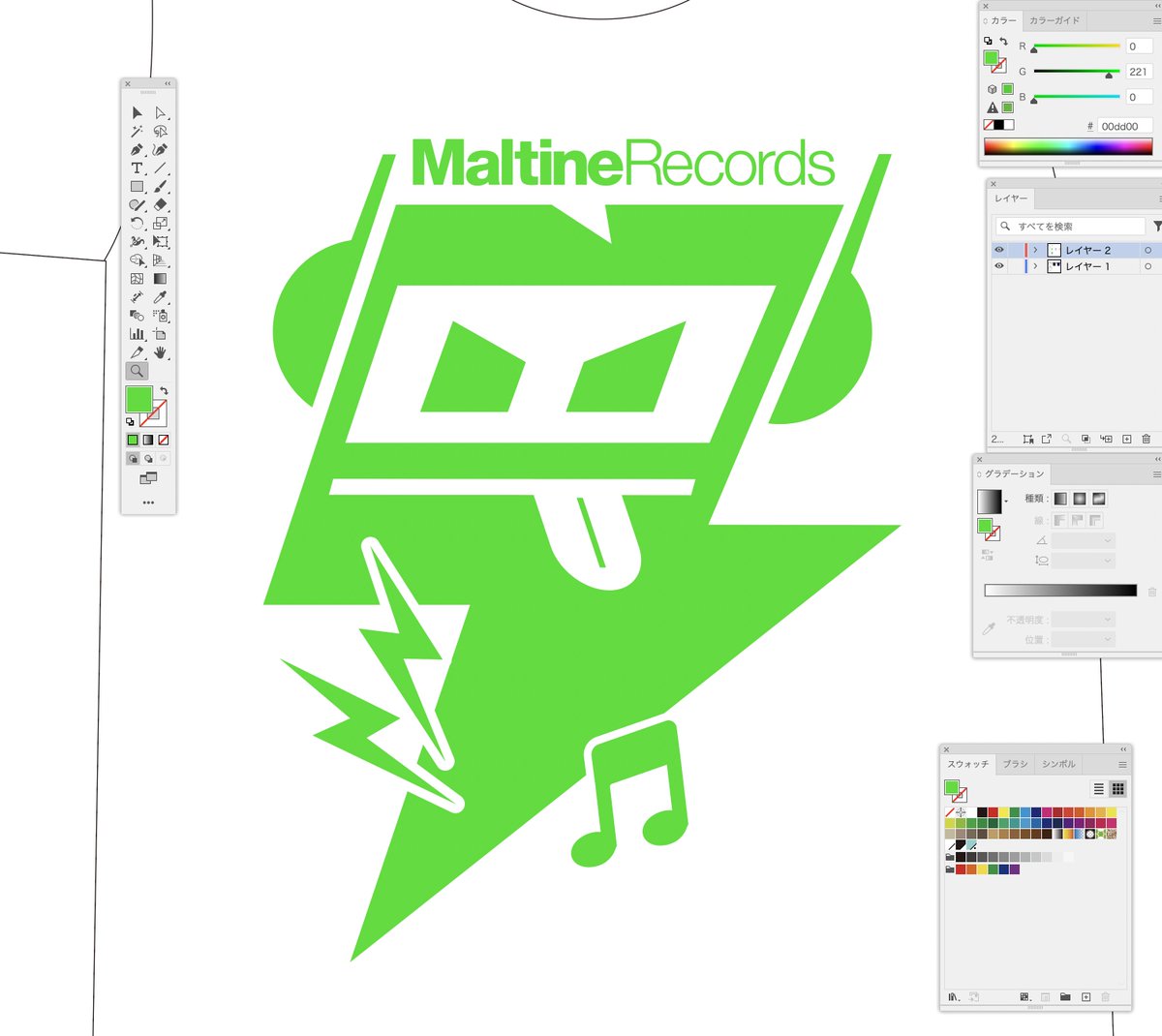The height and width of the screenshot is (1036, 1162).
Task: Select the Pen tool
Action: pos(137,150)
